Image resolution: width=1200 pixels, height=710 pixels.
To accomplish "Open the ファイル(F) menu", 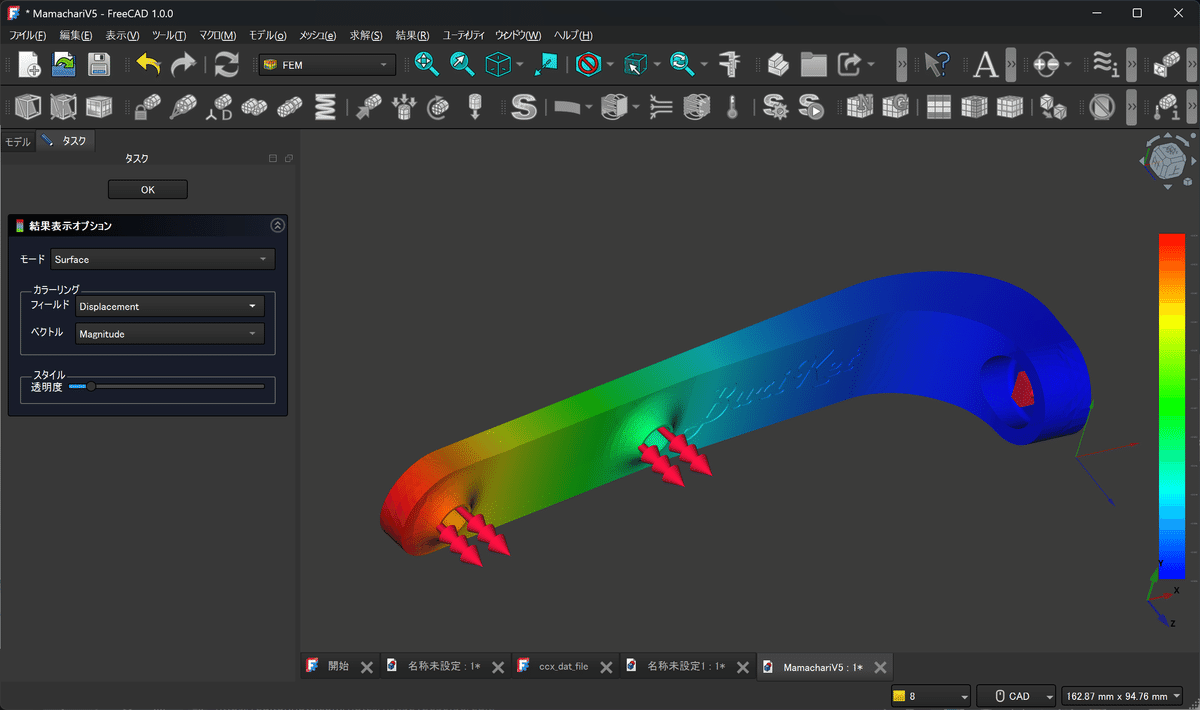I will [27, 35].
